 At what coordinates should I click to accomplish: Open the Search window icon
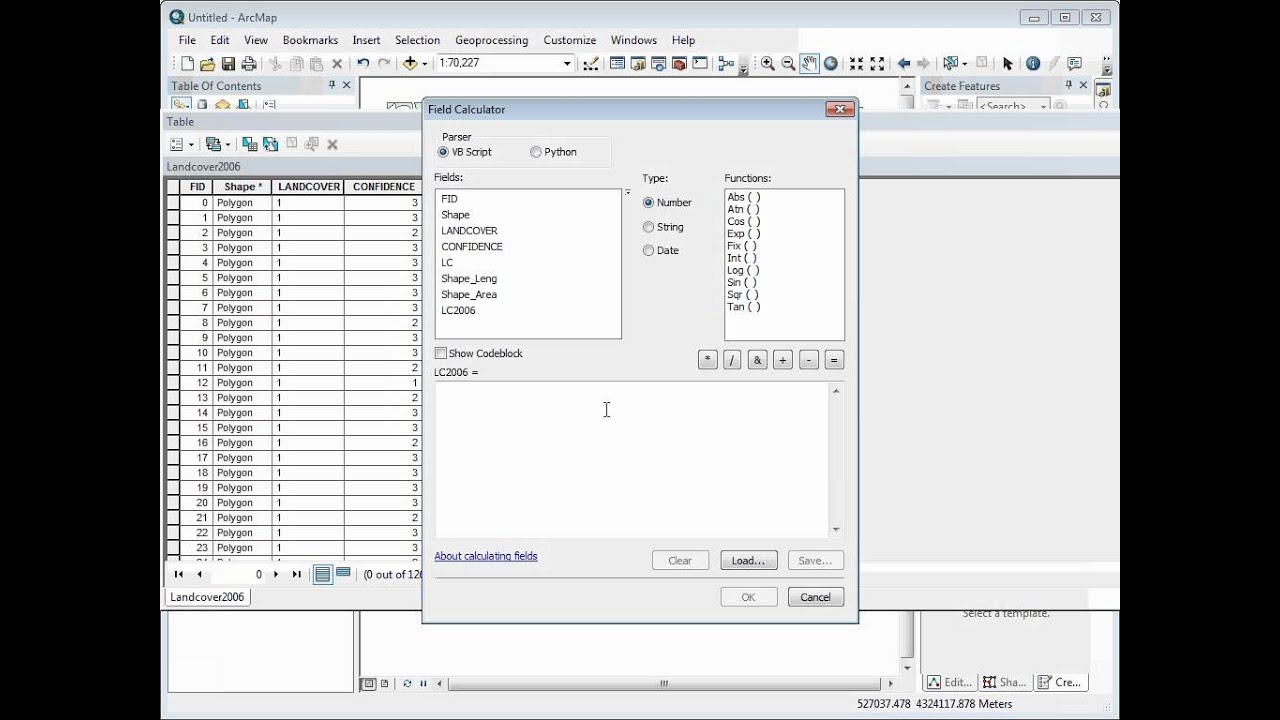coord(658,64)
